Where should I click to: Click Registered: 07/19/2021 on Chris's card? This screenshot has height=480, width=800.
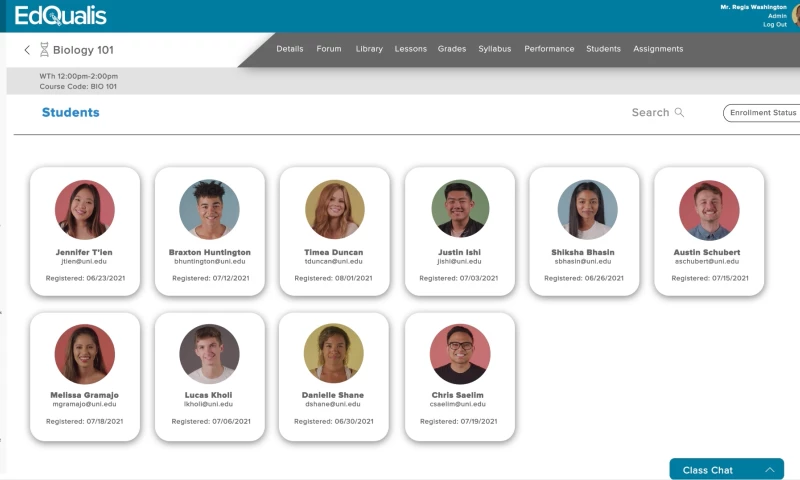[x=459, y=421]
